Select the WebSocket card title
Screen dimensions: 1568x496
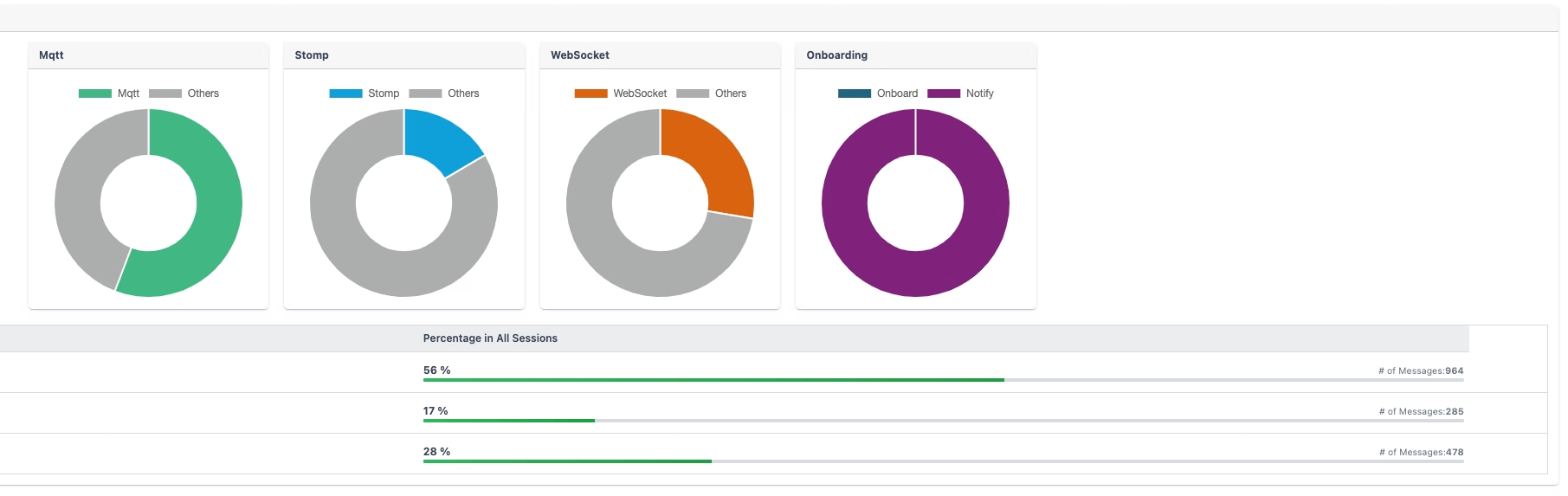tap(580, 55)
